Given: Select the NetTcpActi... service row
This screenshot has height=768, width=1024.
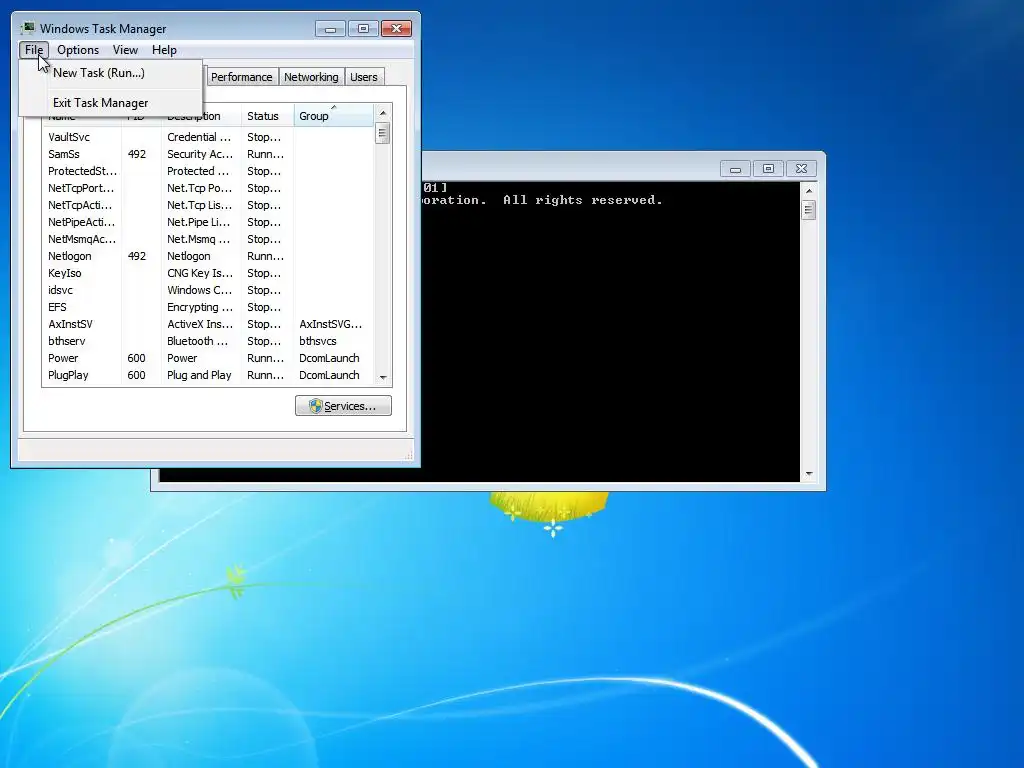Looking at the screenshot, I should pos(208,205).
